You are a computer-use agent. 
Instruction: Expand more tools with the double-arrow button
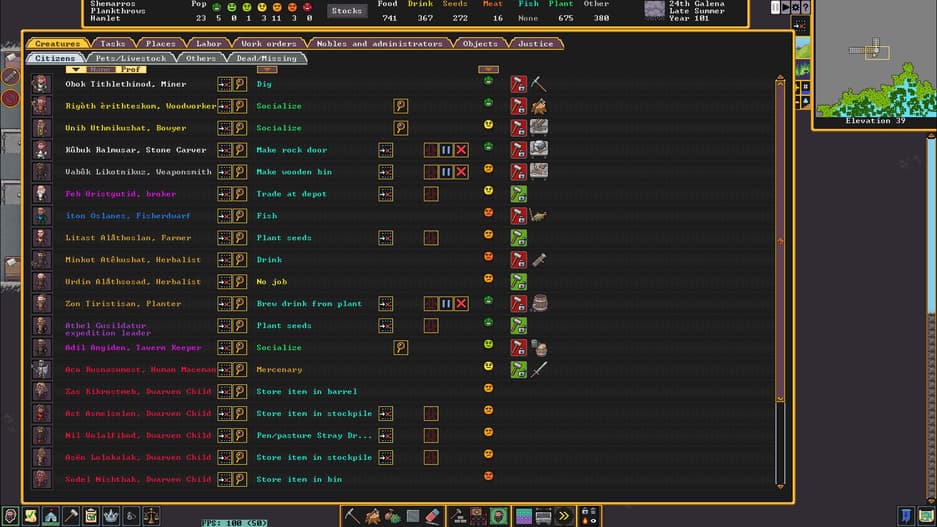[x=564, y=516]
